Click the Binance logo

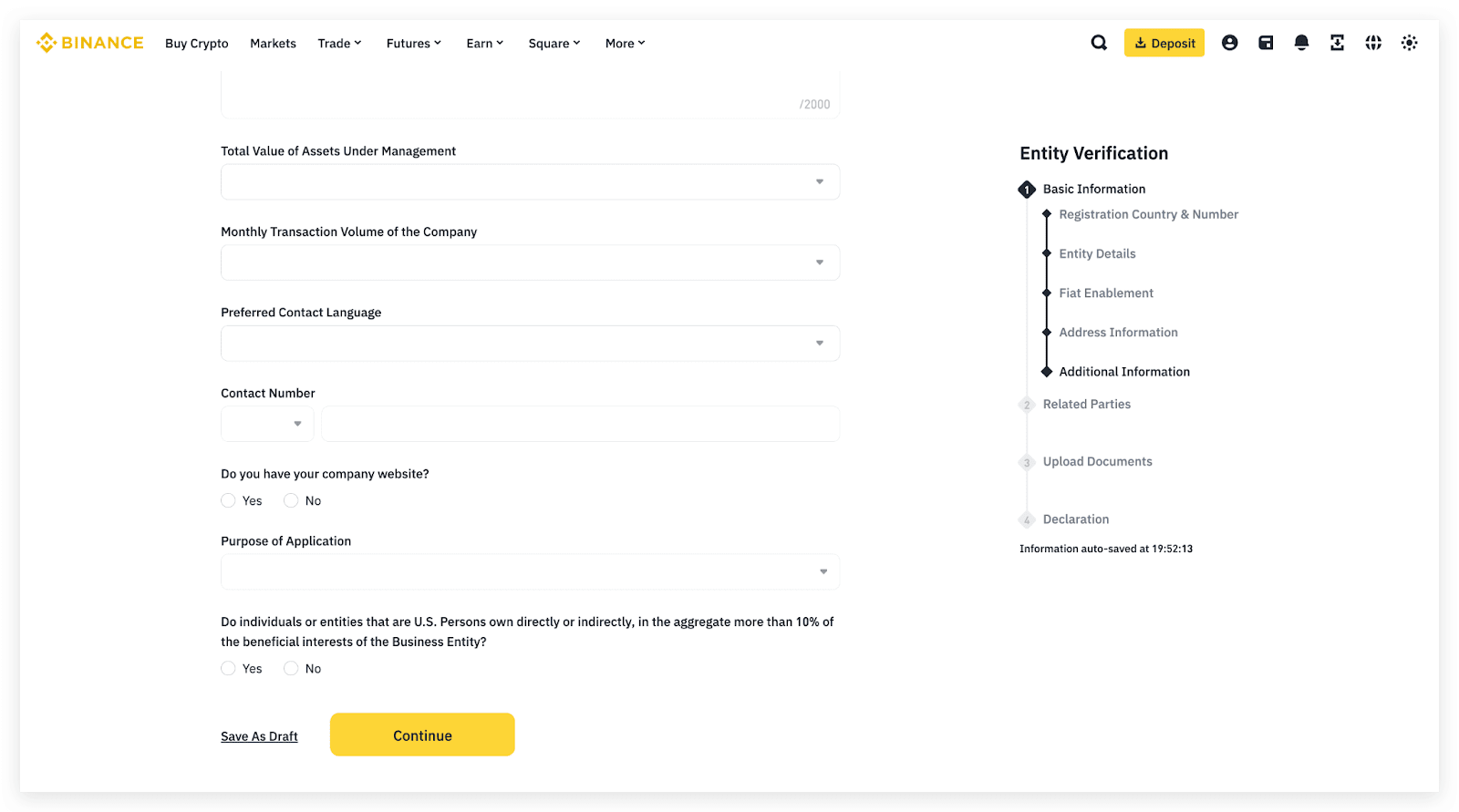pyautogui.click(x=89, y=43)
